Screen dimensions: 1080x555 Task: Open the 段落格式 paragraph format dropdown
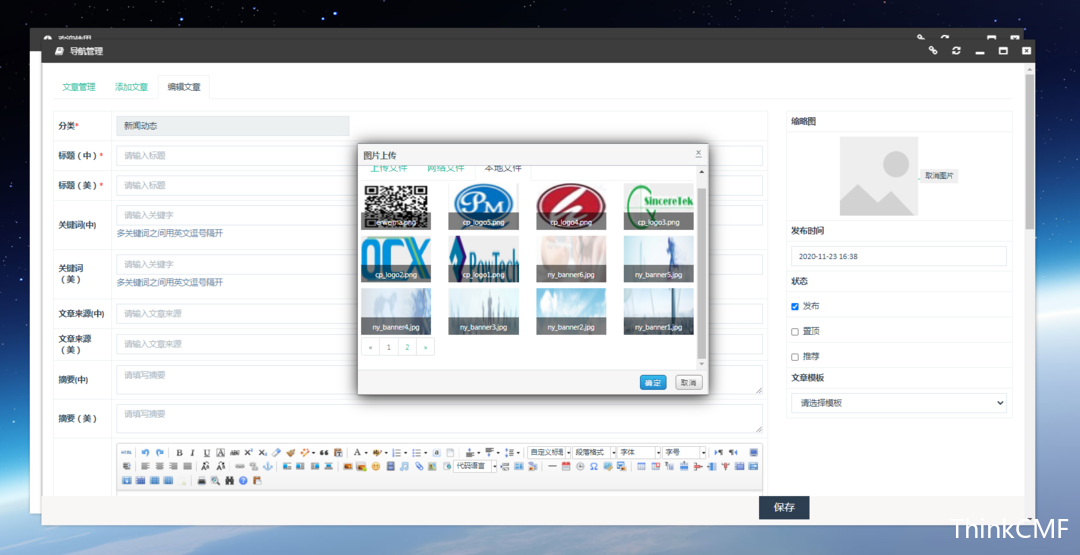[594, 452]
